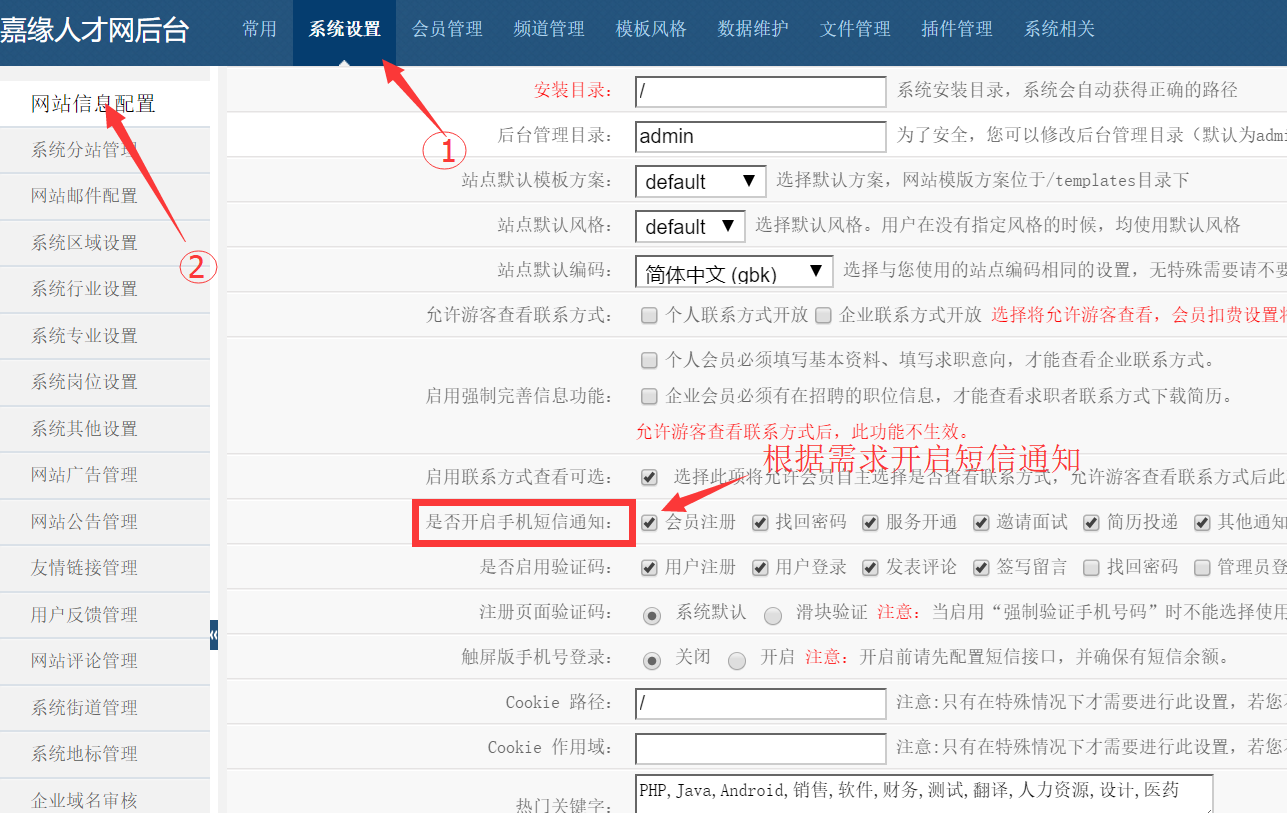Click the 热门关键字 keywords text area
This screenshot has width=1287, height=813.
(x=923, y=795)
